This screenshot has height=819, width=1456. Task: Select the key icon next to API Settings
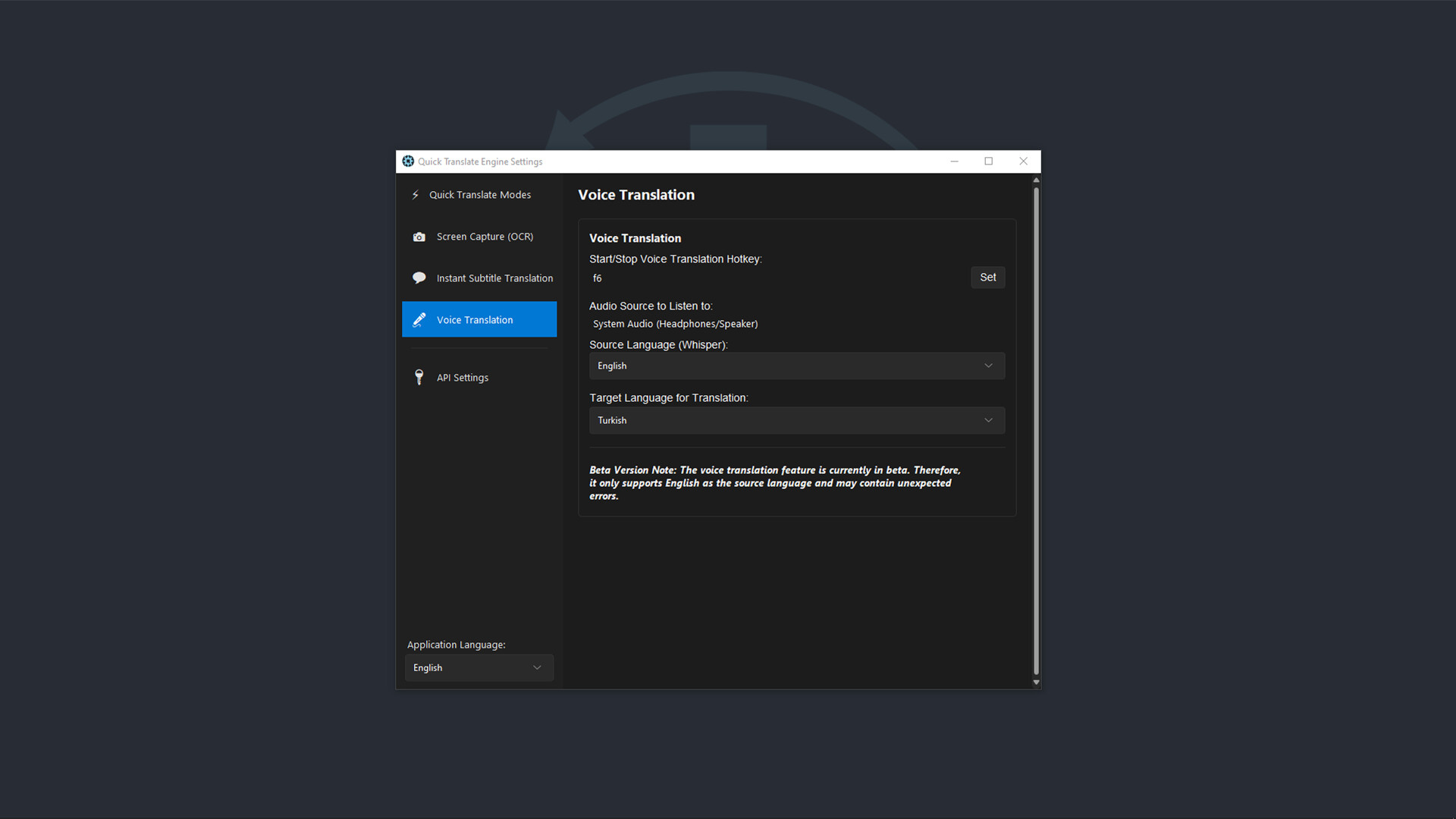tap(419, 377)
